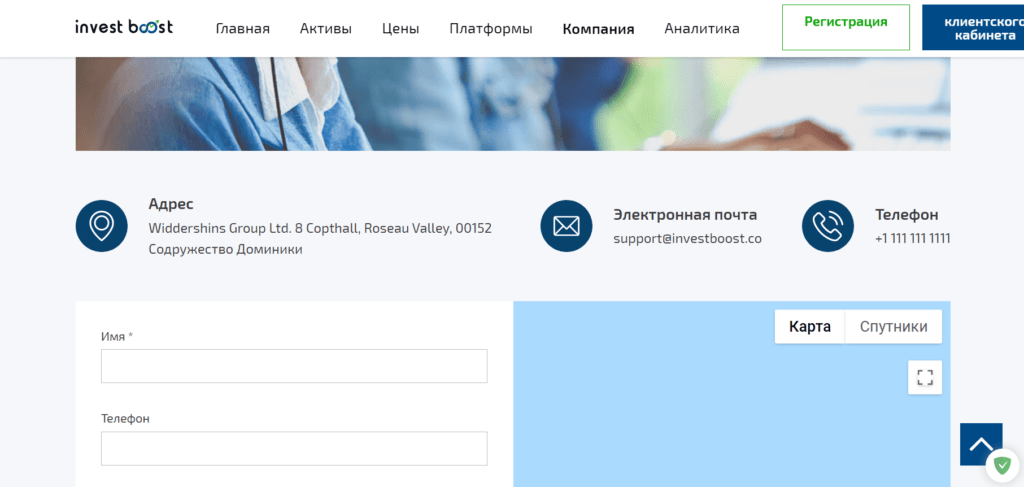This screenshot has width=1024, height=487.
Task: Click the invest boost logo
Action: click(x=124, y=27)
